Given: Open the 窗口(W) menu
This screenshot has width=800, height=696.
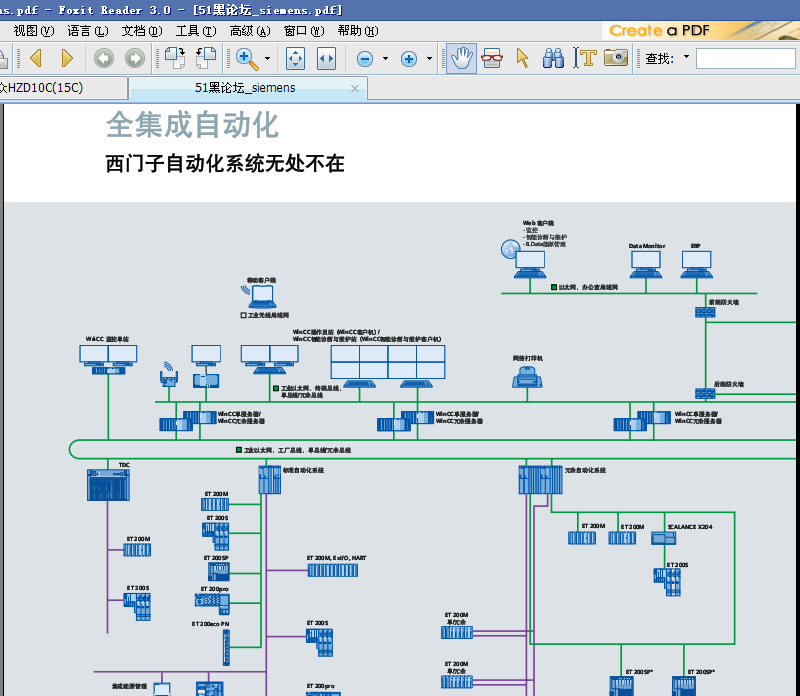Looking at the screenshot, I should (304, 31).
